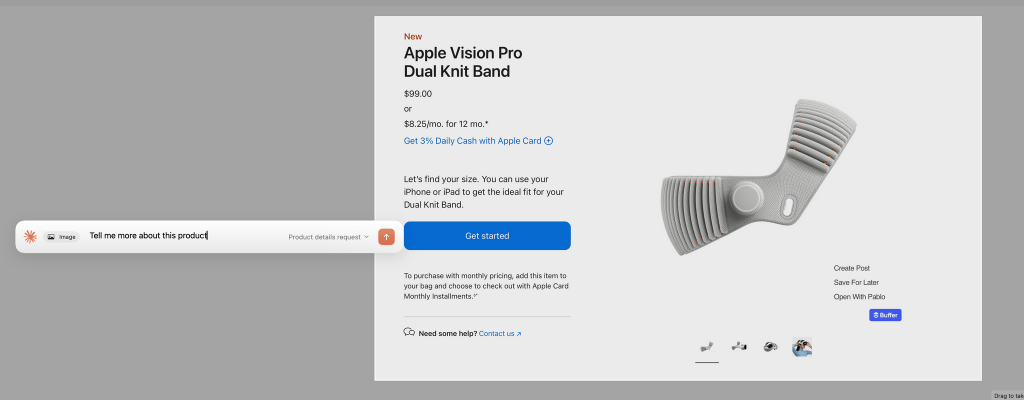
Task: Click the chat bubbles help icon
Action: (x=409, y=332)
